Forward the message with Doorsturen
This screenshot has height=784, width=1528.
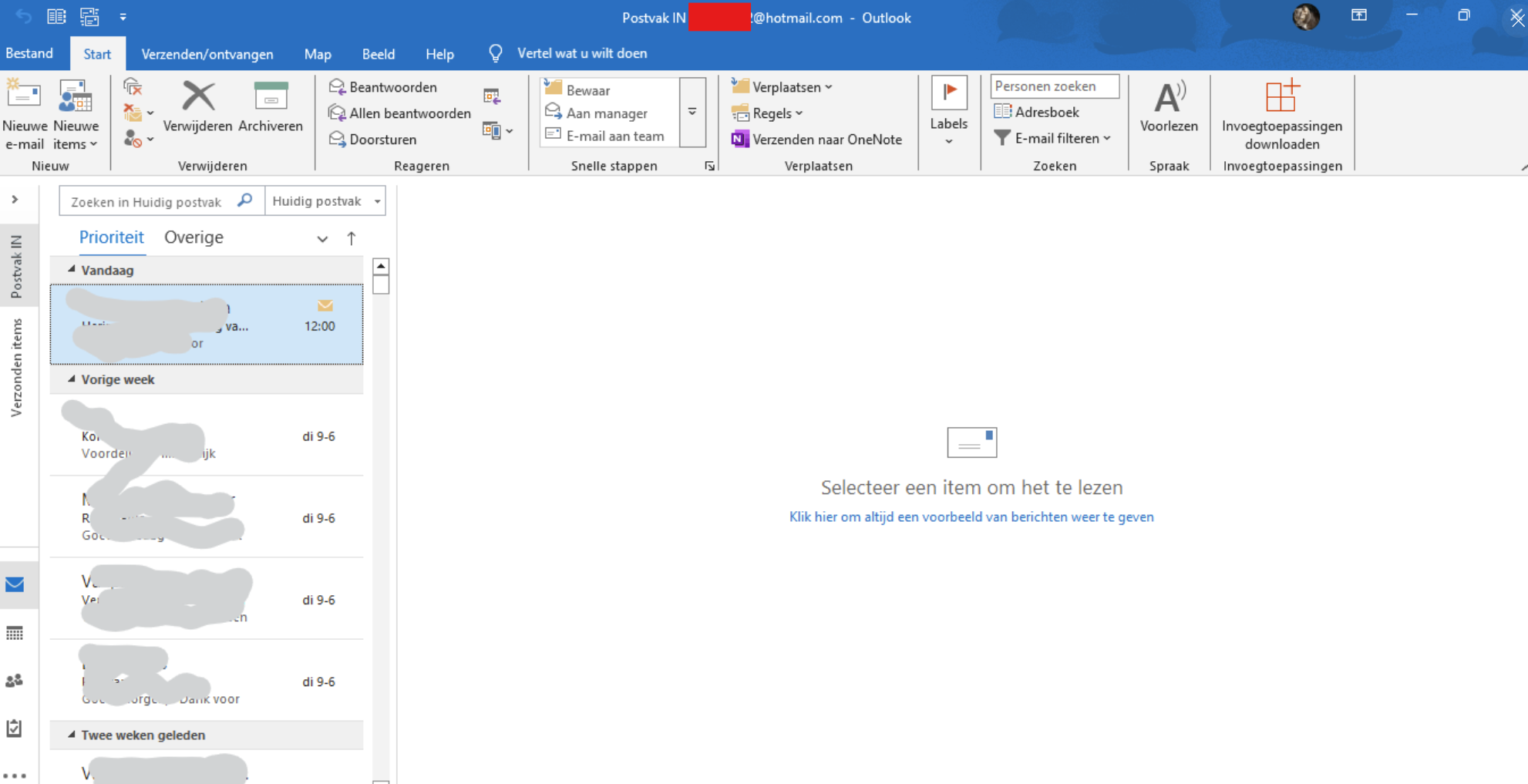[373, 140]
